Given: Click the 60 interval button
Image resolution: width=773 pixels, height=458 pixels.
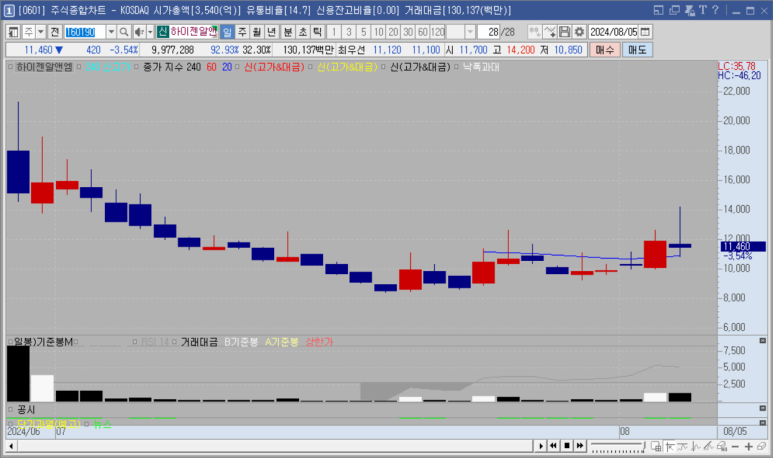Looking at the screenshot, I should click(x=422, y=32).
